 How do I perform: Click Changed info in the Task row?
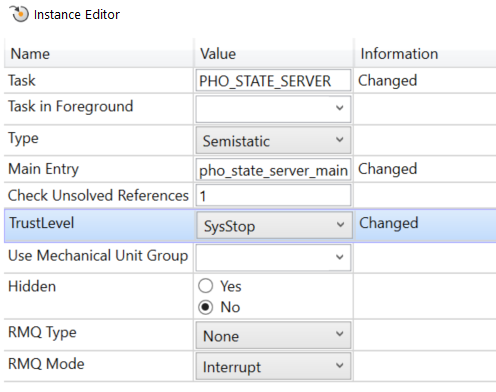pos(387,81)
